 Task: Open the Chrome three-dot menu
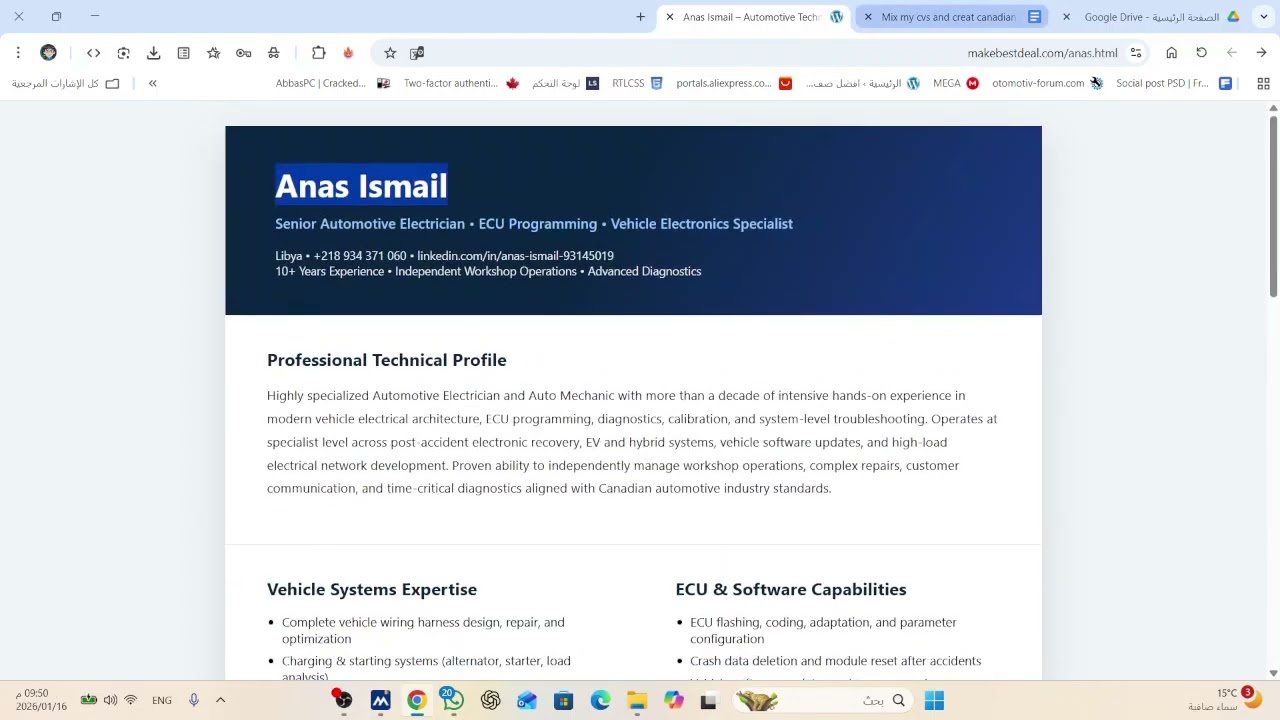18,53
